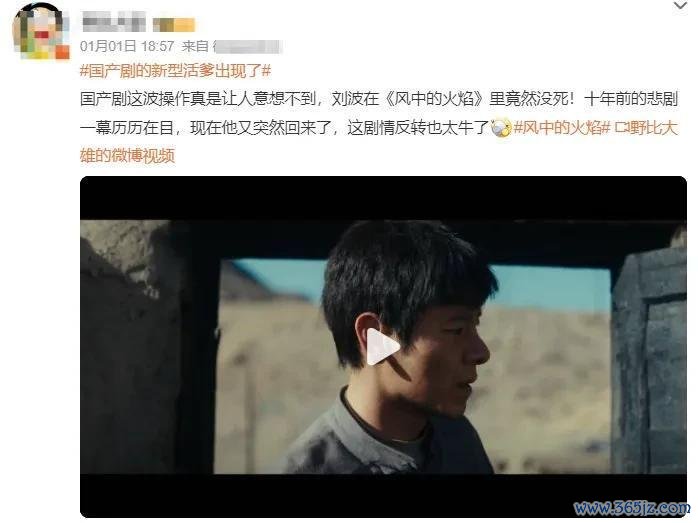Open the 01月01日 18:57 timestamp link

coord(127,46)
